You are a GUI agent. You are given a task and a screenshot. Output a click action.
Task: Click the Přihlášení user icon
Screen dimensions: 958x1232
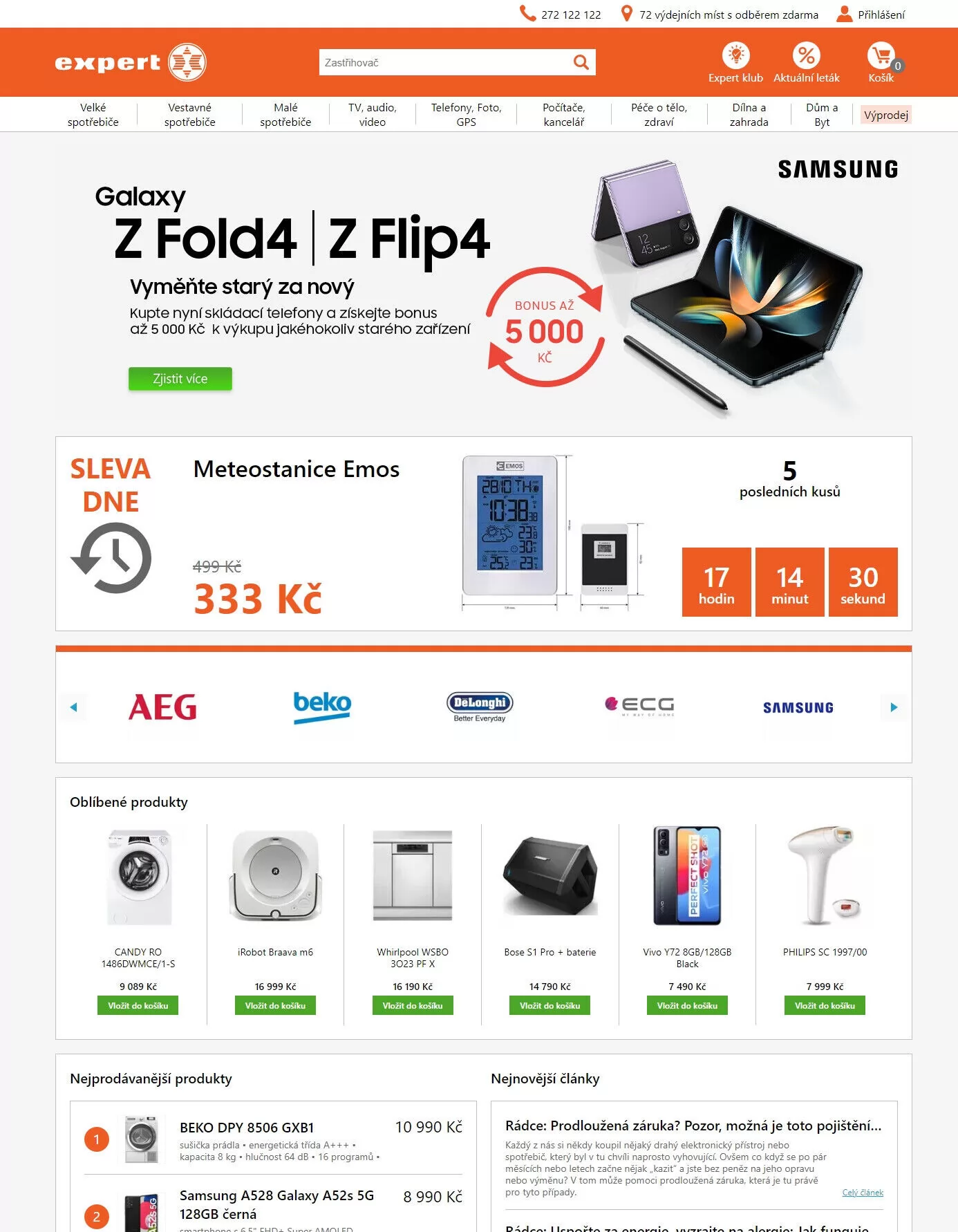844,14
